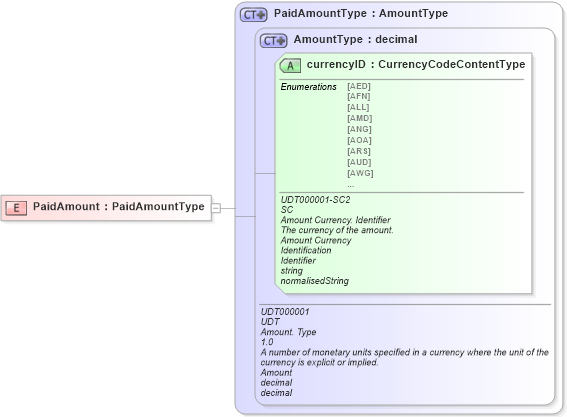Click 'Amount Currency. Identifier' annotation
Image resolution: width=567 pixels, height=417 pixels.
point(336,220)
